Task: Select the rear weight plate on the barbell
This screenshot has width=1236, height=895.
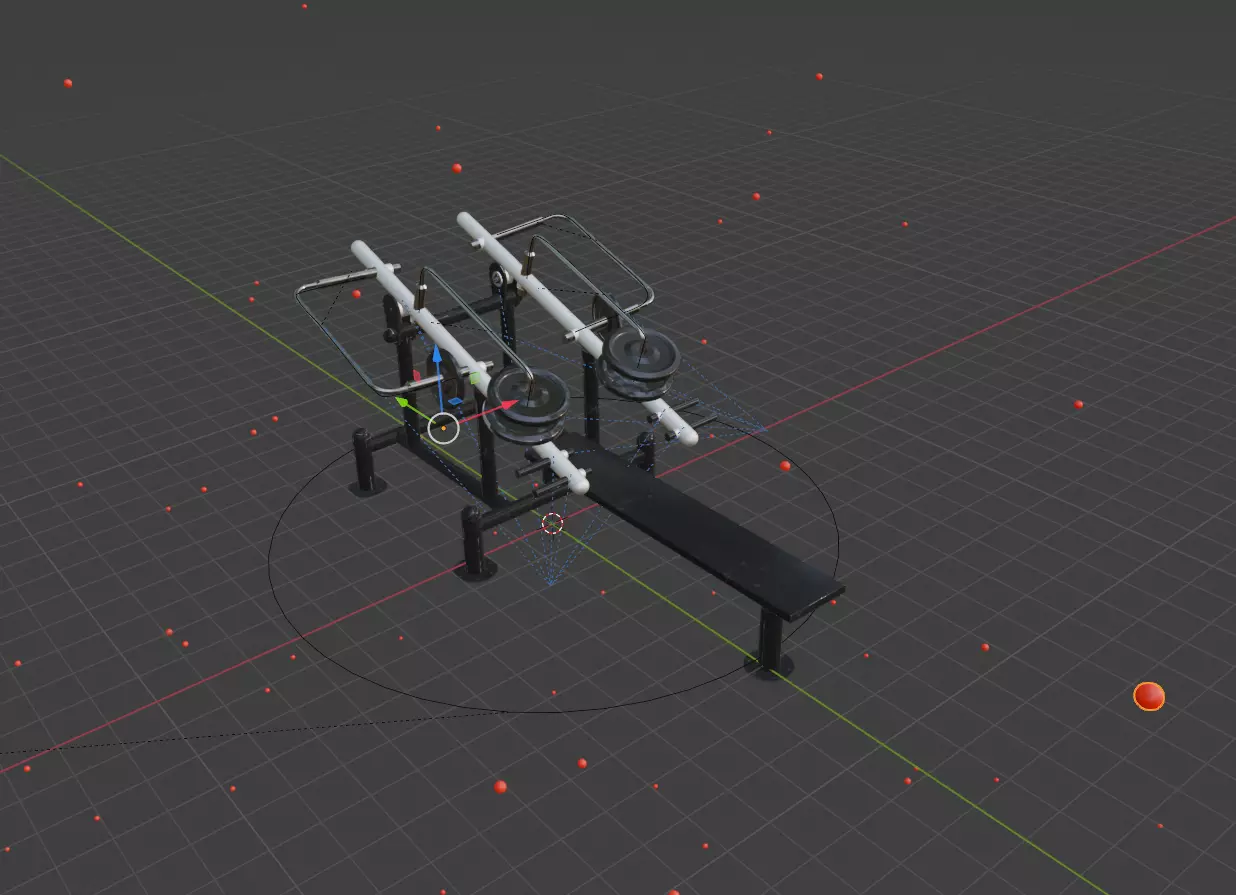Action: point(641,363)
